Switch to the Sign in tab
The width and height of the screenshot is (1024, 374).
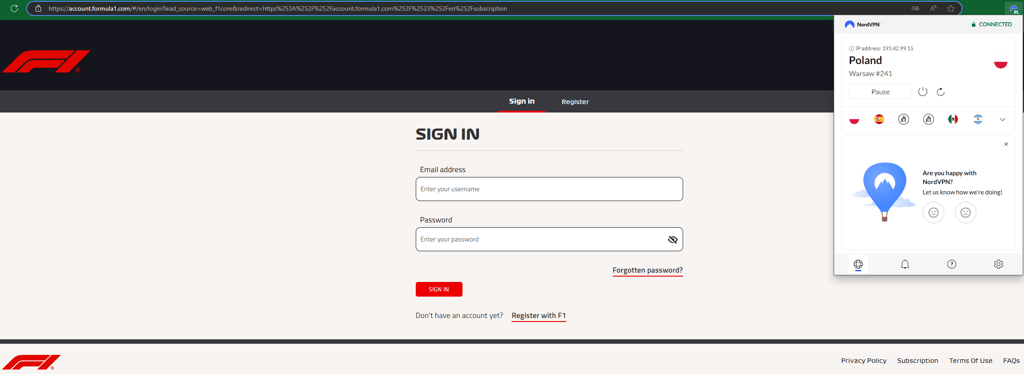(522, 101)
